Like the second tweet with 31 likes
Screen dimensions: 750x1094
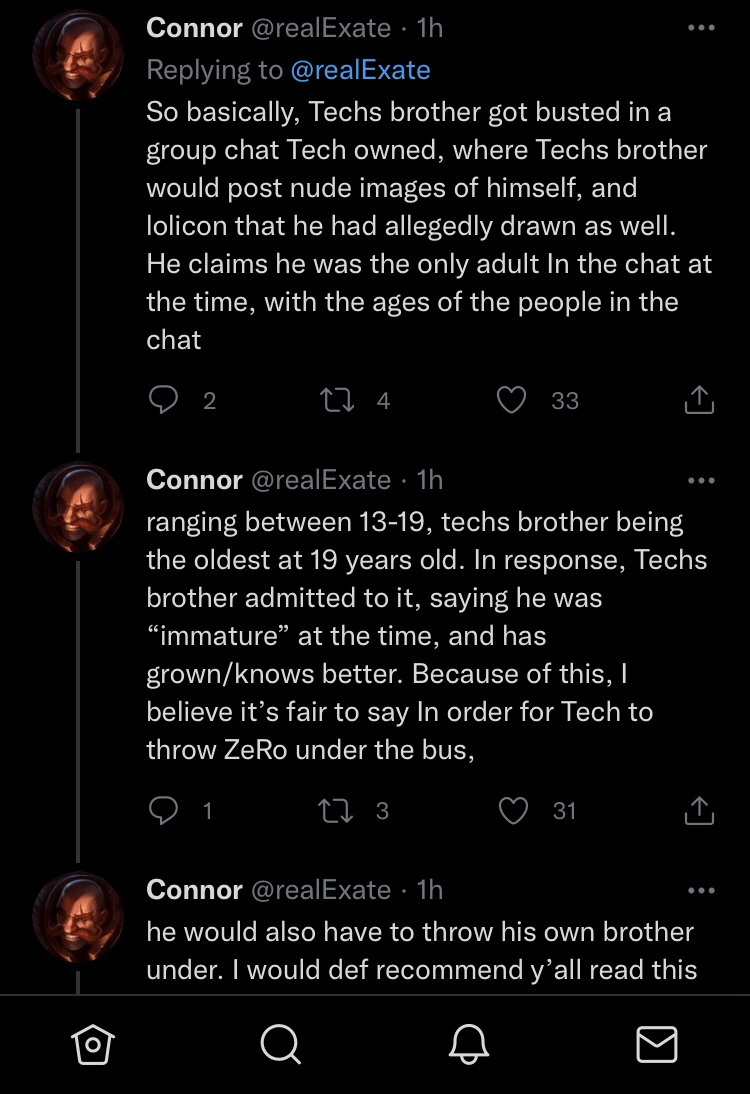coord(513,810)
